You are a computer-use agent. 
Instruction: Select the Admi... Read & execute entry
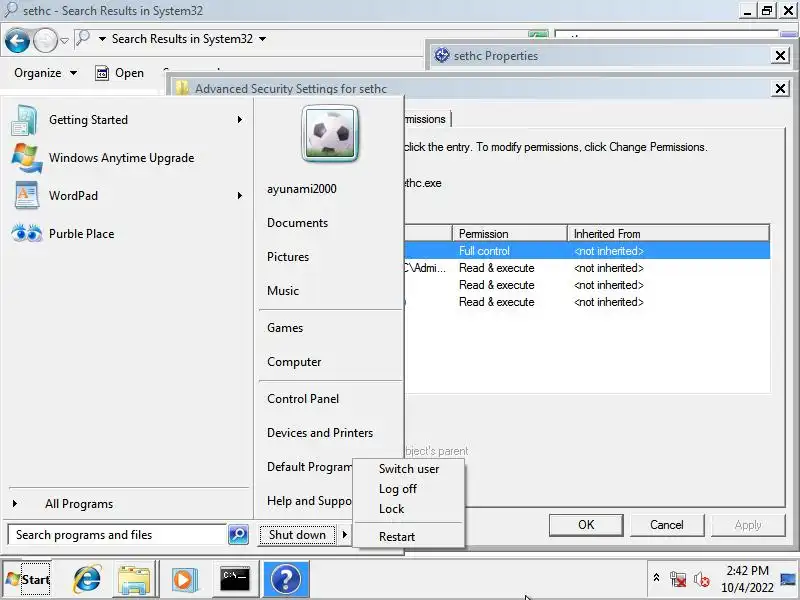pos(587,268)
